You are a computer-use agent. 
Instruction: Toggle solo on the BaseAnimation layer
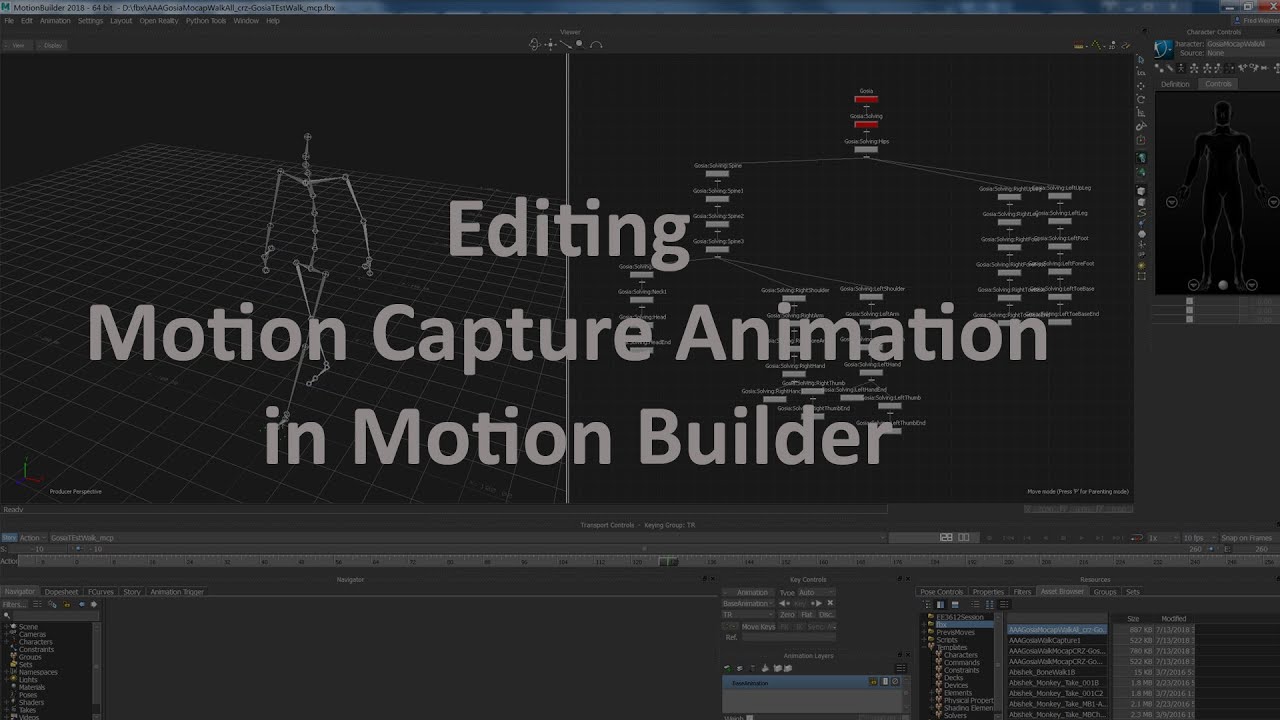(884, 681)
